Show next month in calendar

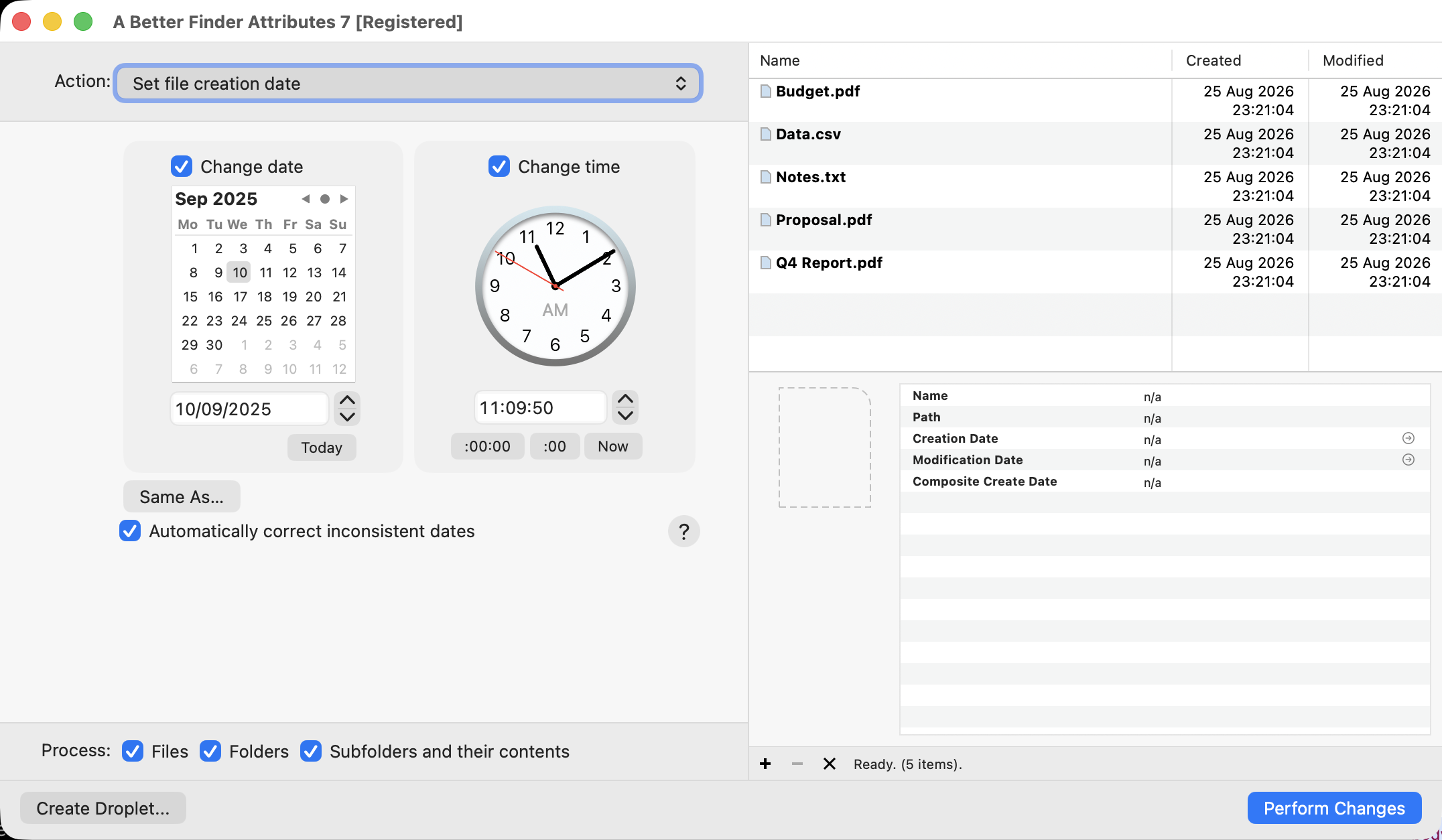[344, 199]
